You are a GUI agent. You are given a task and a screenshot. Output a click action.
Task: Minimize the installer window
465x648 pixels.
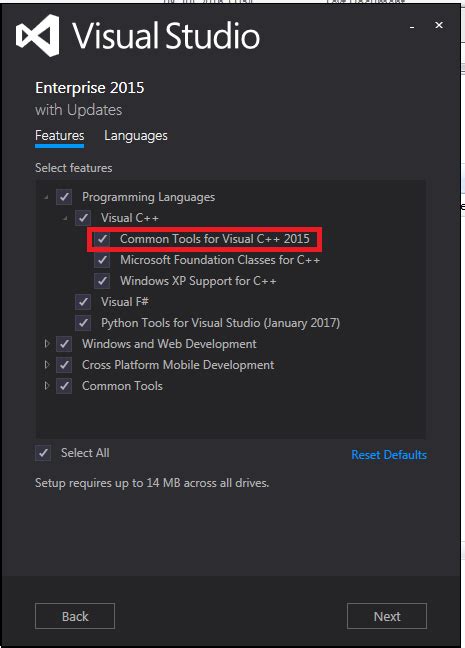pos(412,27)
